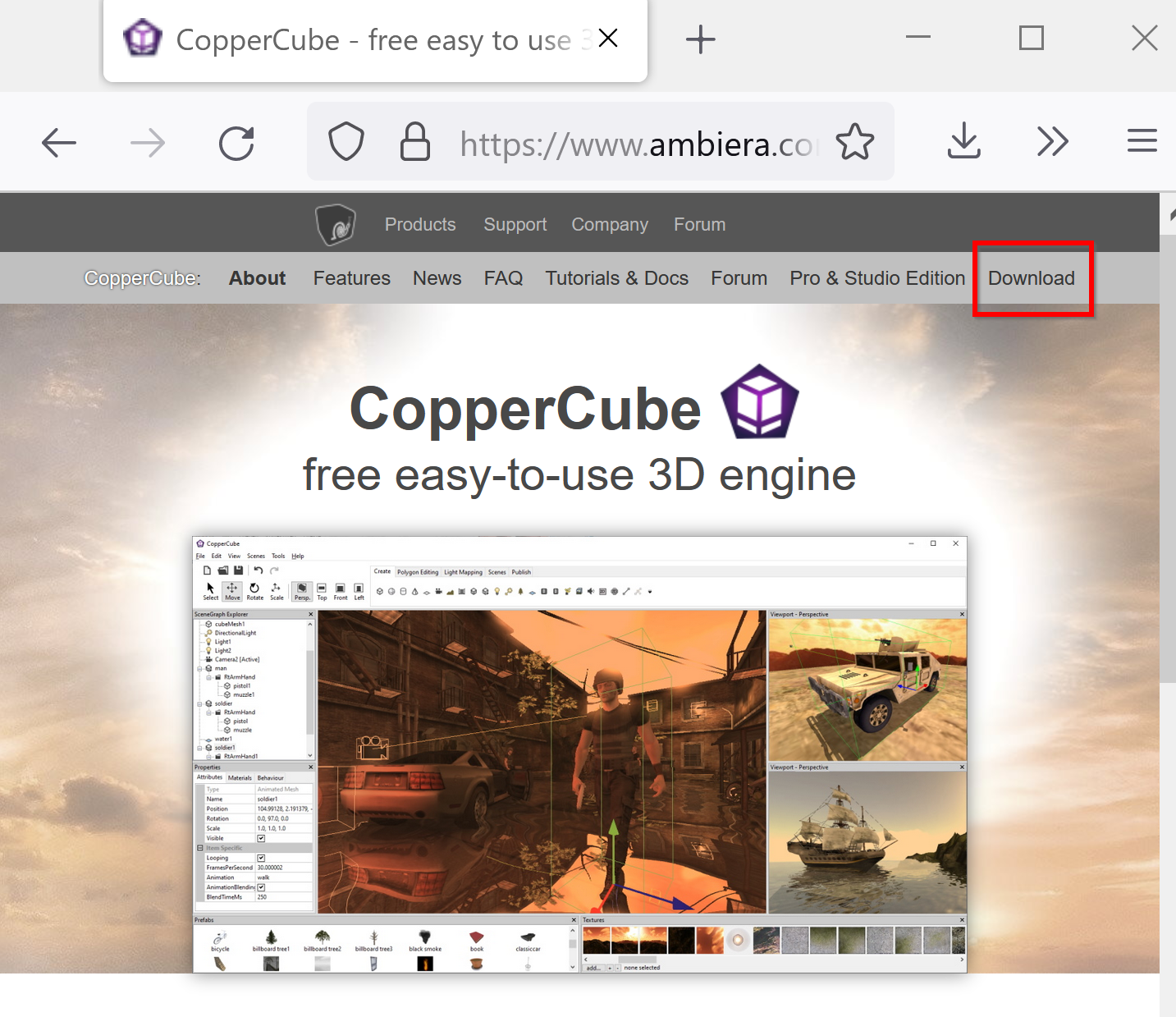This screenshot has width=1176, height=1017.
Task: Open Pro & Studio Edition page
Action: click(877, 278)
